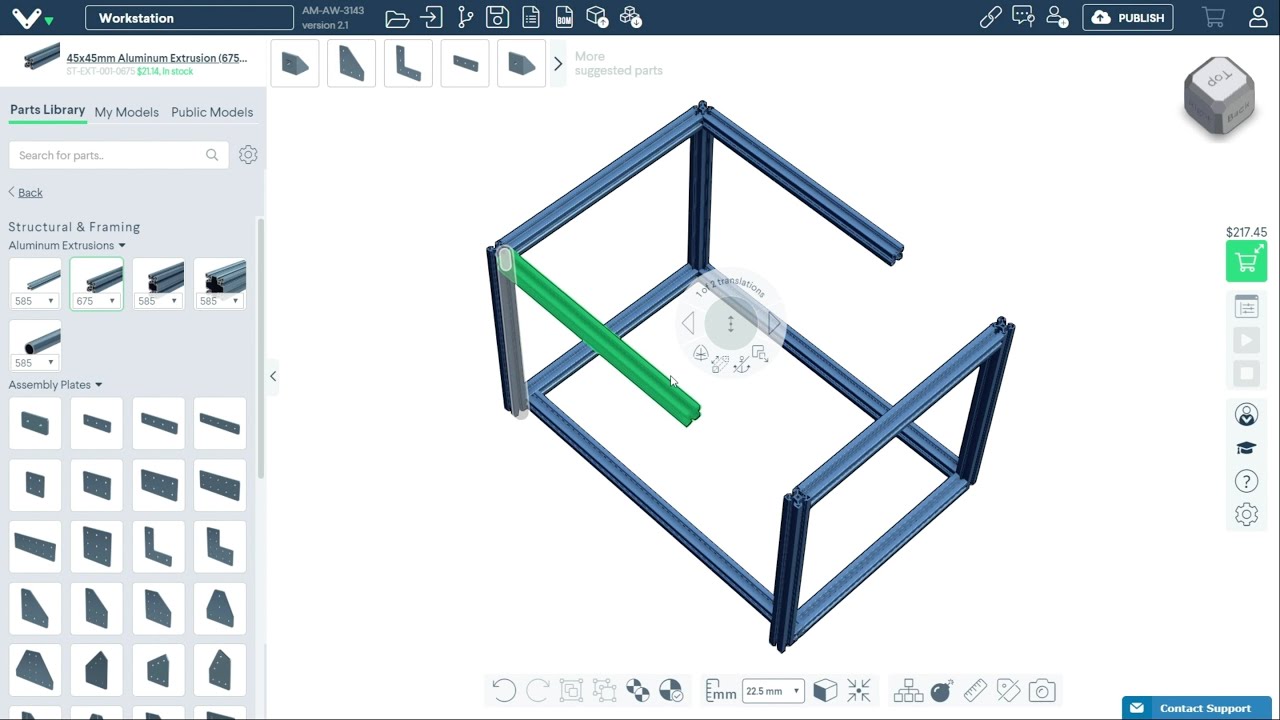Click the group selection icon
This screenshot has width=1280, height=720.
click(x=571, y=690)
